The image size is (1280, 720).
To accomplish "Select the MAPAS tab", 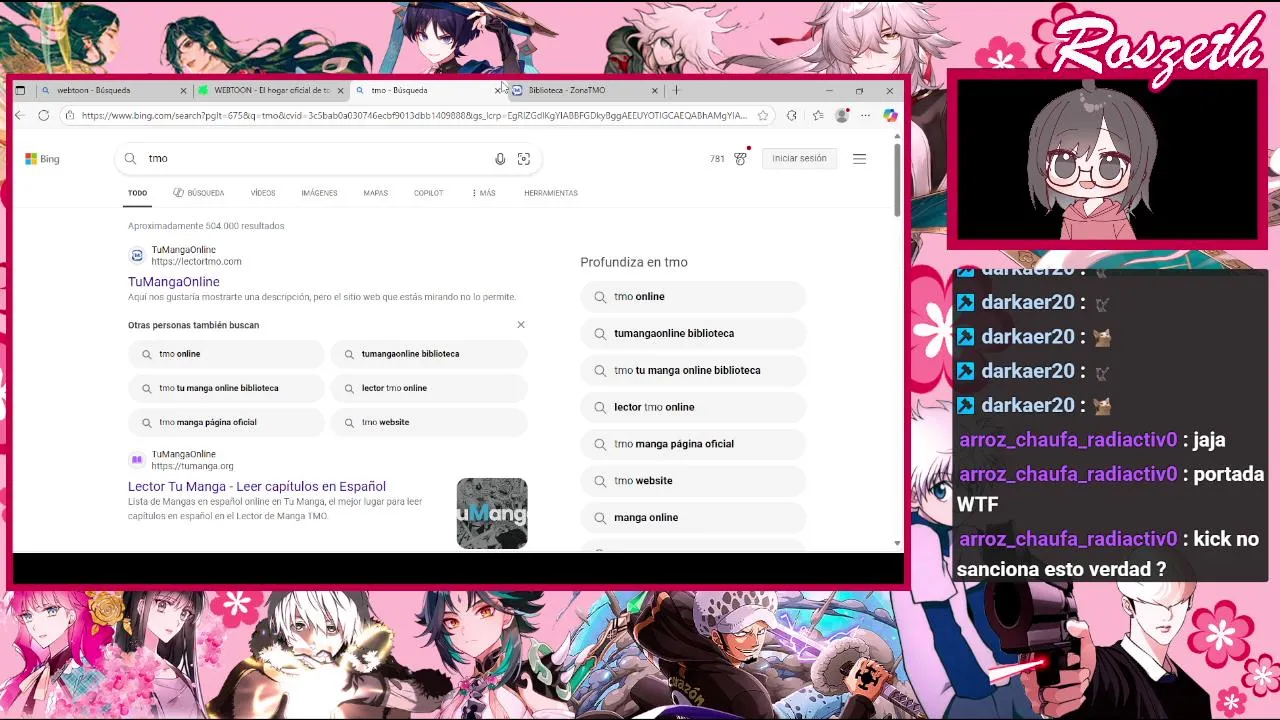I will [x=375, y=193].
